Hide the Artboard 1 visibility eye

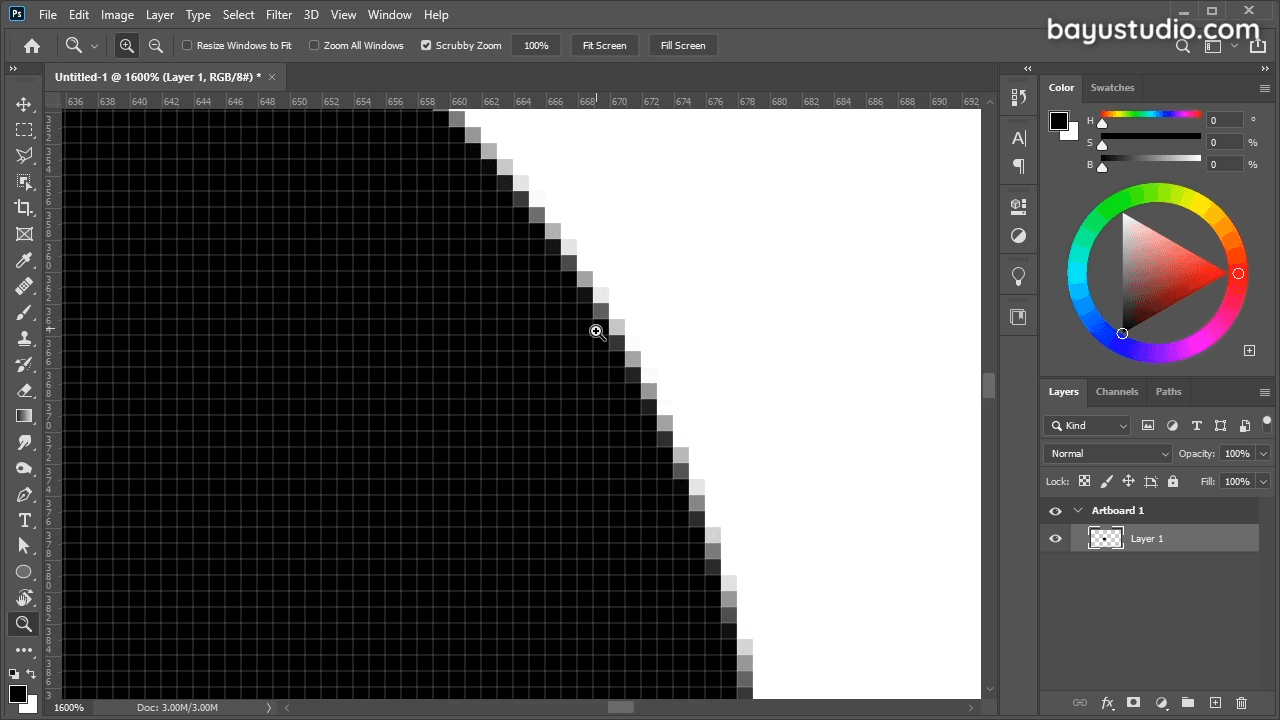coord(1055,511)
